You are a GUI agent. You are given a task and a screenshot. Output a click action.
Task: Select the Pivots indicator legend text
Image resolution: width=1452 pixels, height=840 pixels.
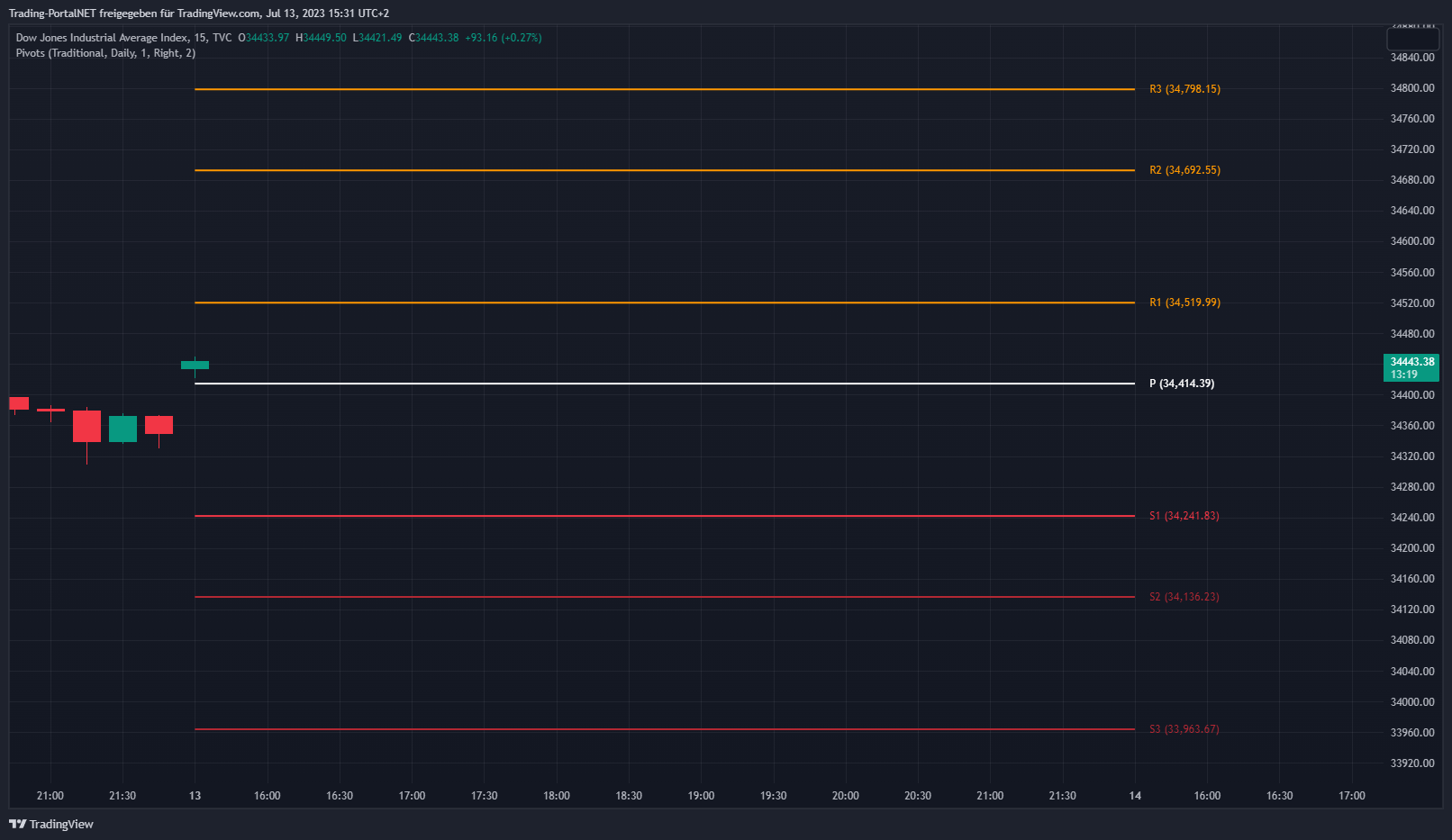[x=105, y=53]
